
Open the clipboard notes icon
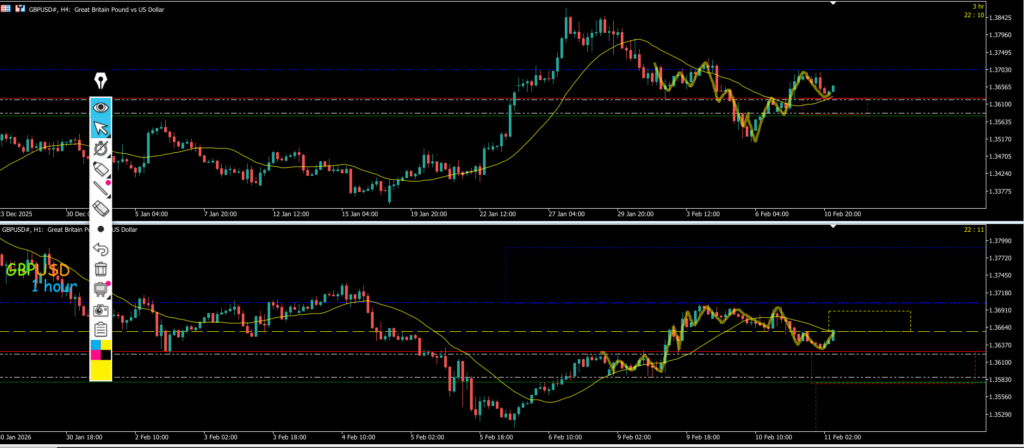(x=100, y=329)
